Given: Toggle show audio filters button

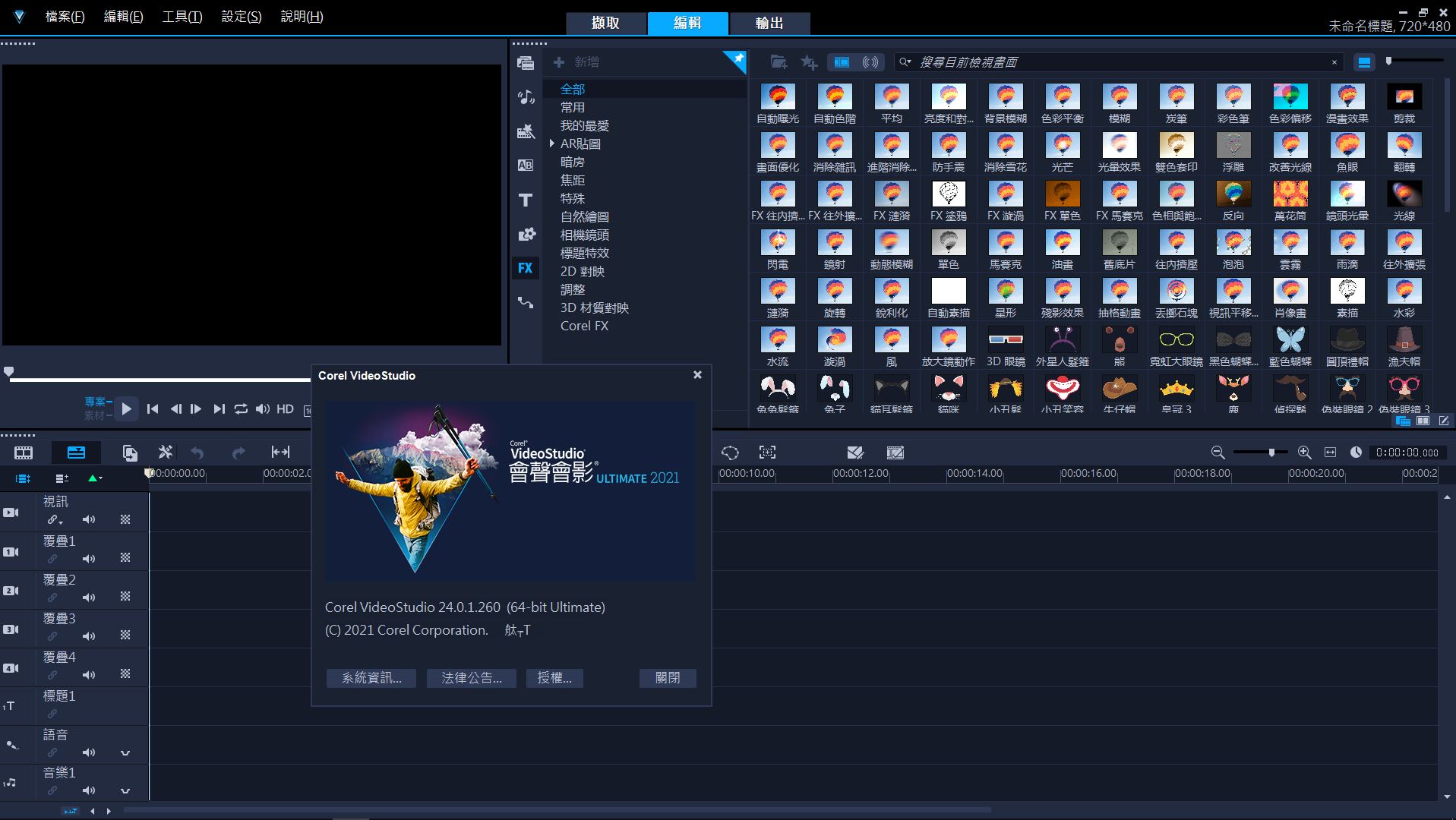Looking at the screenshot, I should click(870, 62).
